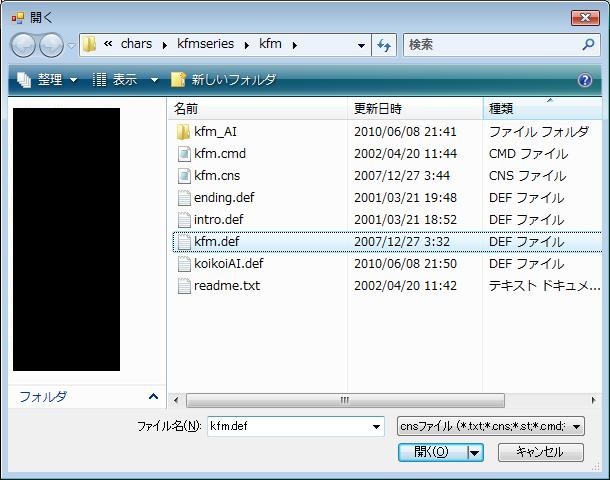Viewport: 610px width, 480px height.
Task: Click the horizontal scrollbar thumb
Action: pos(345,400)
